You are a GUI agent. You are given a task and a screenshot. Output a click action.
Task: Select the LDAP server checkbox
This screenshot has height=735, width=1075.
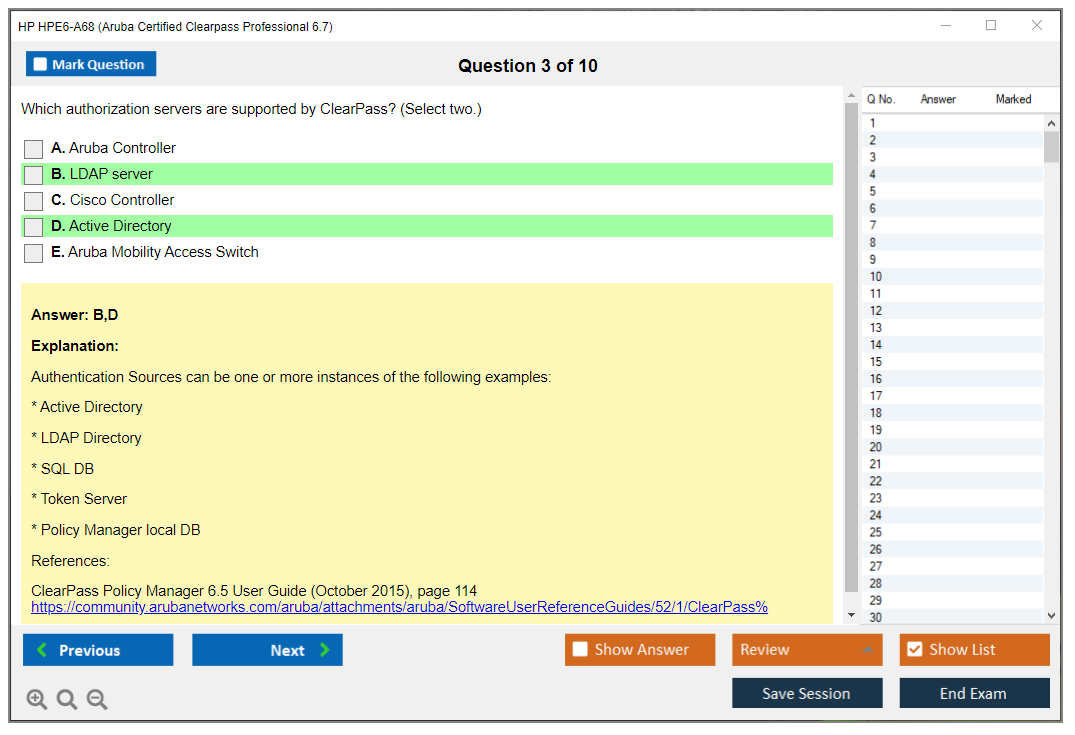click(34, 175)
